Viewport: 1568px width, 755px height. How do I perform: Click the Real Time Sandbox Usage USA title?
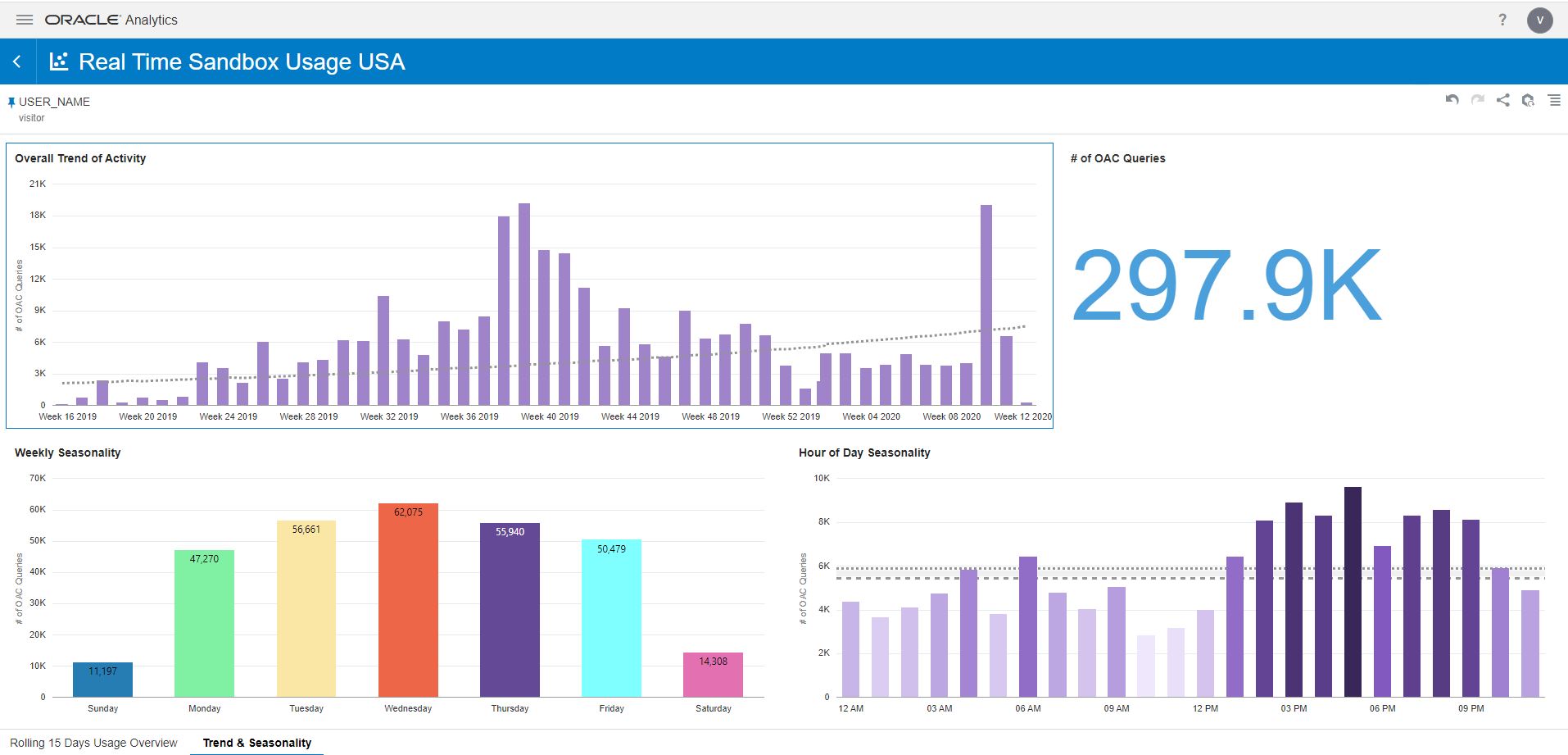[x=242, y=61]
